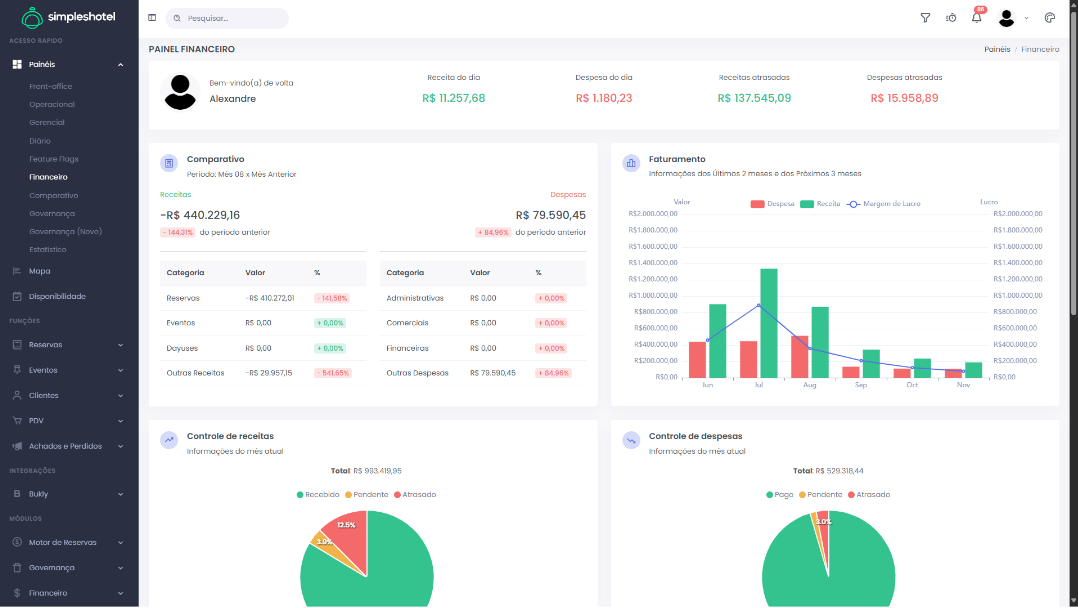The width and height of the screenshot is (1078, 608).
Task: Click the Faturamento chart icon
Action: point(630,163)
